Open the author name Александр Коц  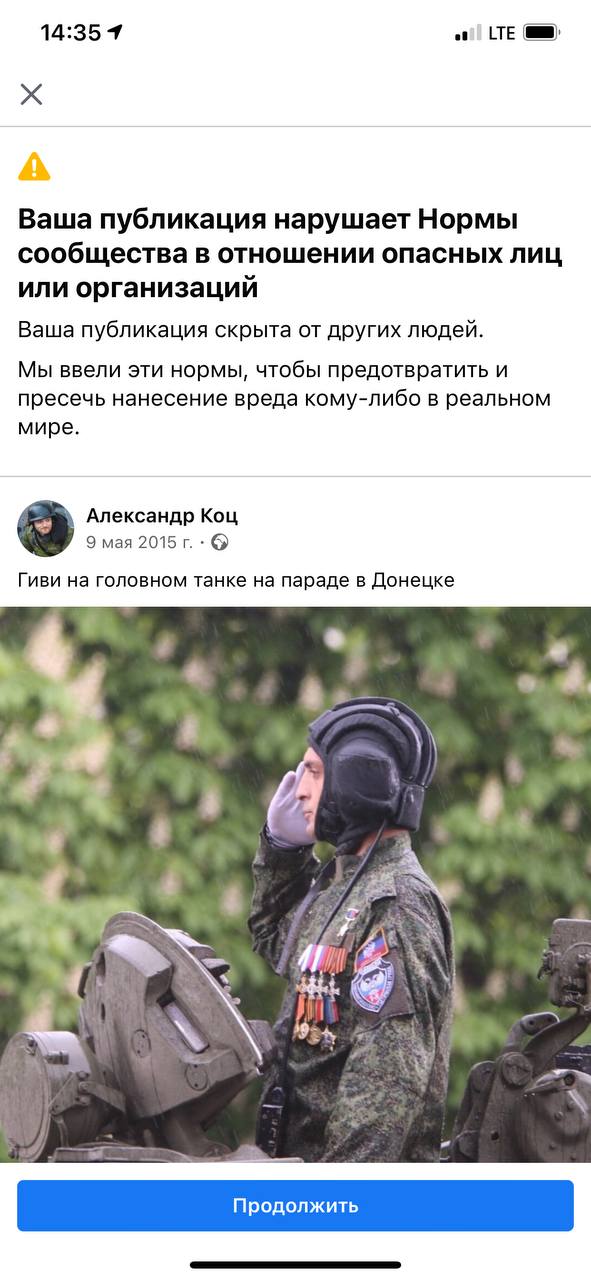162,516
